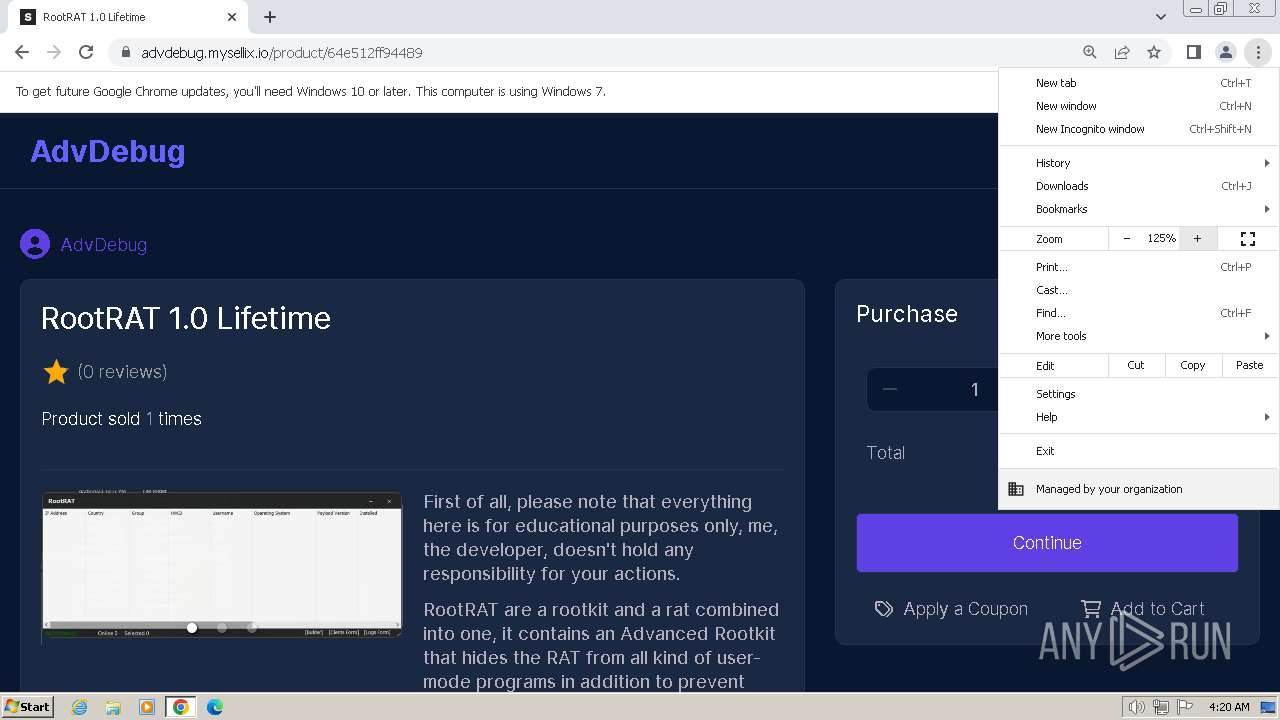Select the third carousel dot

[x=252, y=628]
